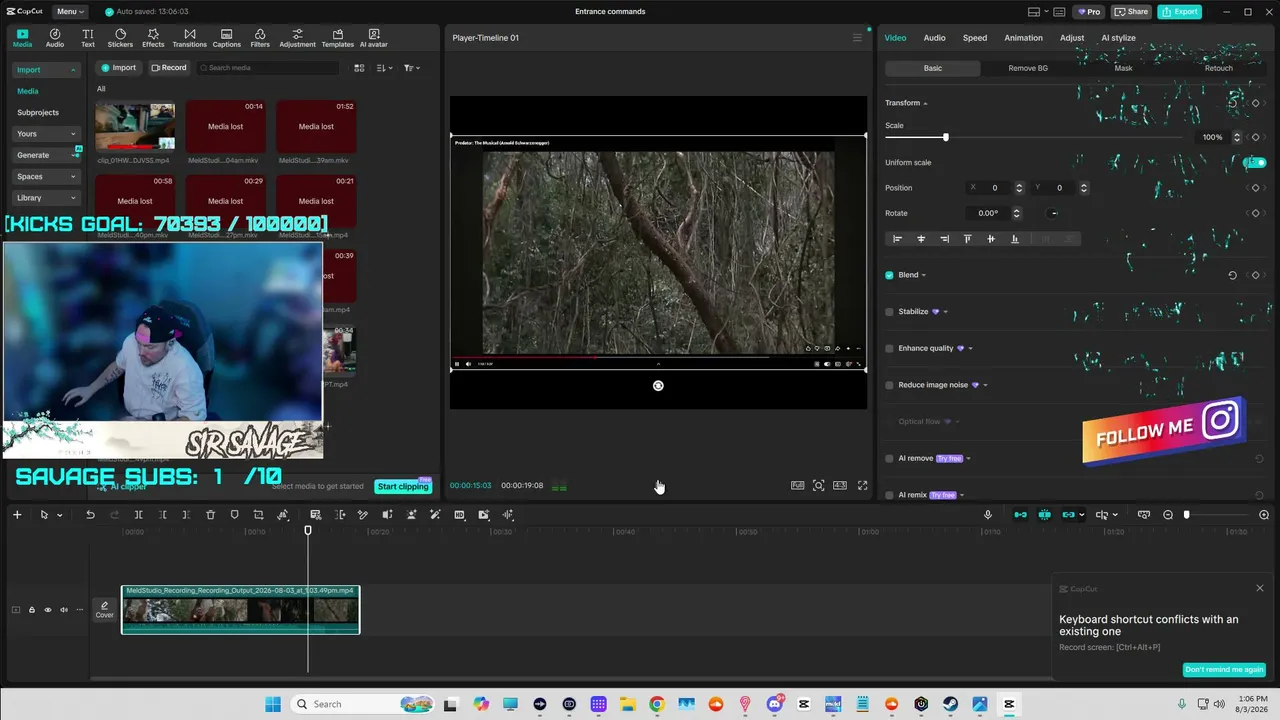Viewport: 1280px width, 720px height.
Task: Lock the track with the padlock icon
Action: click(x=31, y=610)
